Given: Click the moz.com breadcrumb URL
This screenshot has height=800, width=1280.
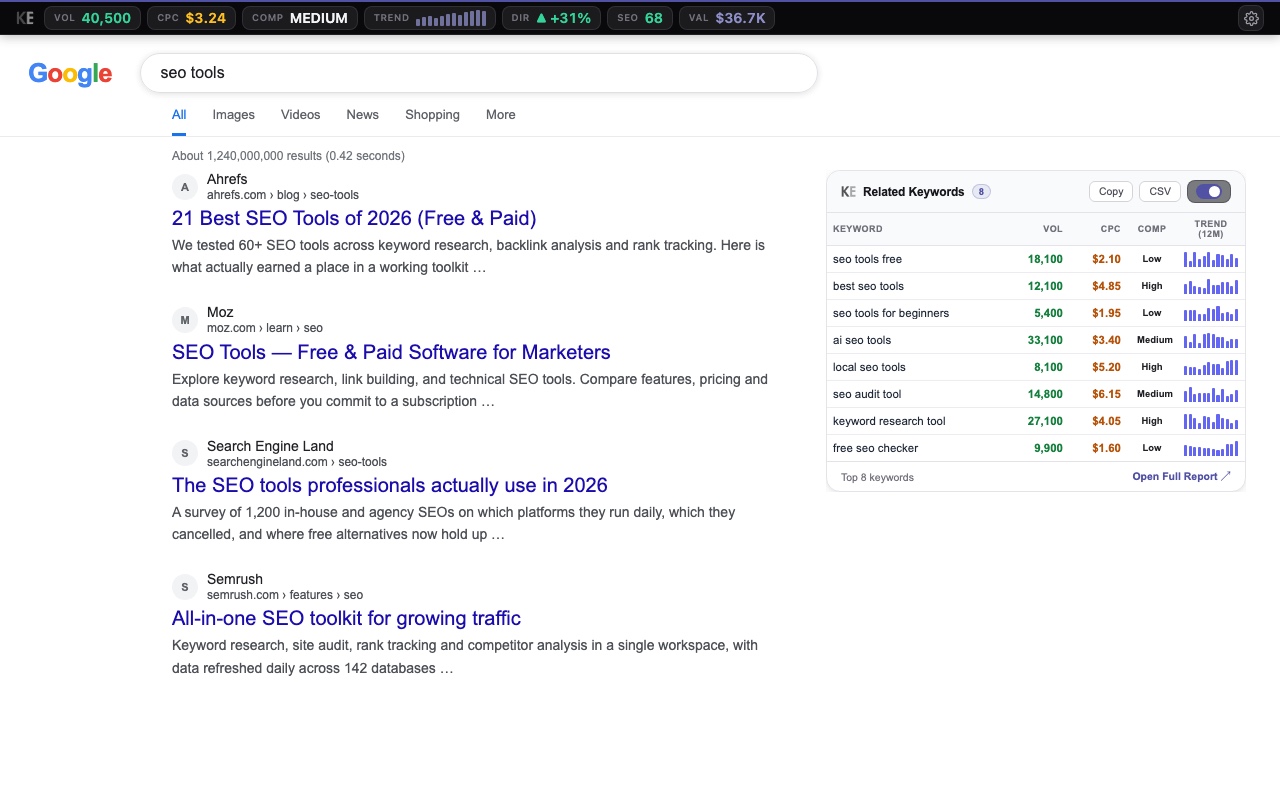Looking at the screenshot, I should (x=265, y=328).
